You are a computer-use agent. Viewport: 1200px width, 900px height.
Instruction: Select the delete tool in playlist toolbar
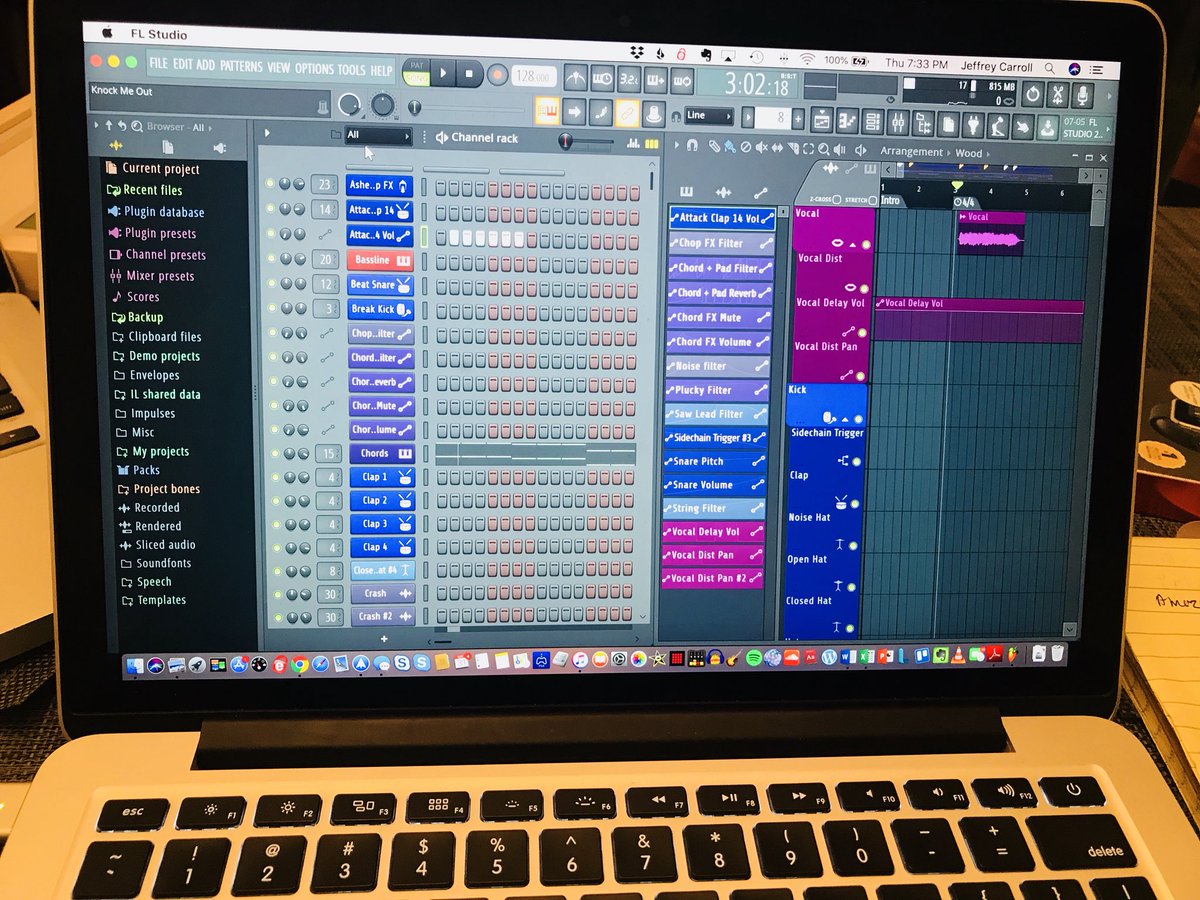(x=745, y=147)
